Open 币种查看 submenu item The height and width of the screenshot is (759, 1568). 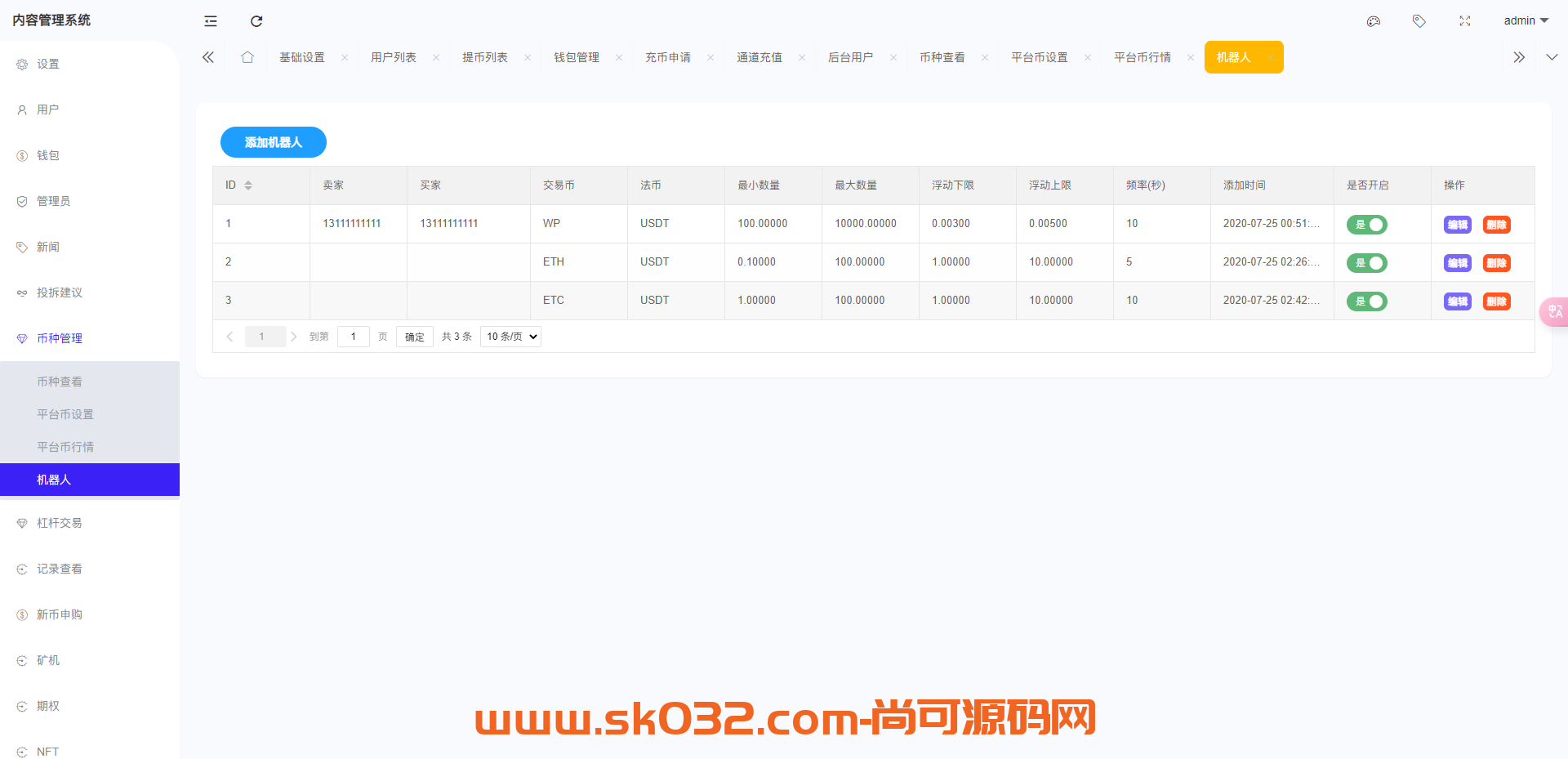90,382
